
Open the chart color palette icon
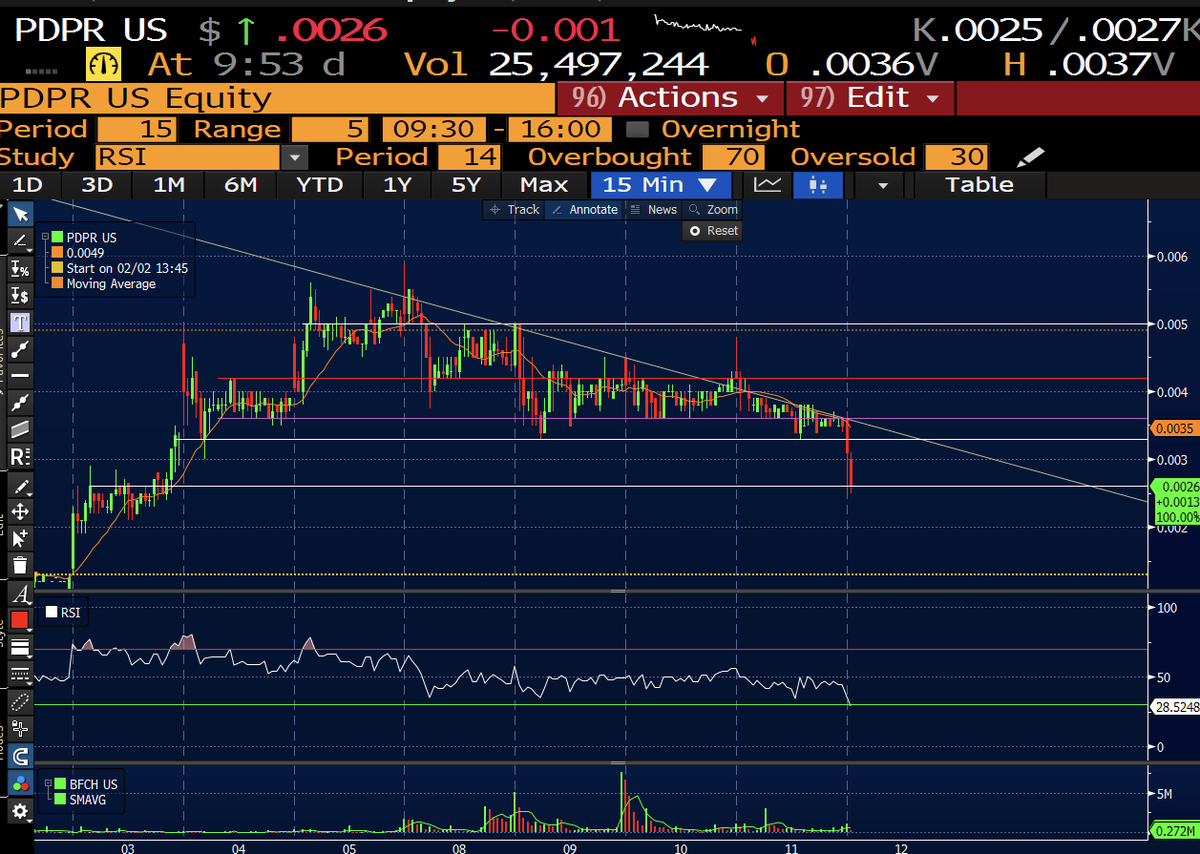pos(20,784)
